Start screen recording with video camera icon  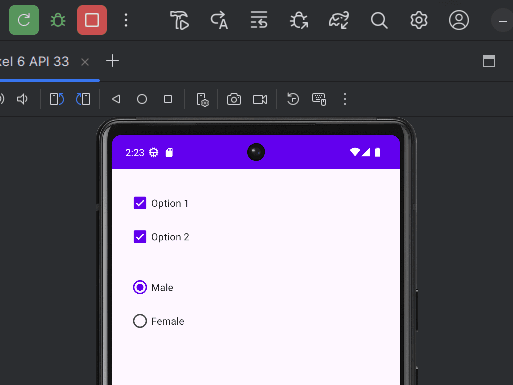pyautogui.click(x=260, y=99)
